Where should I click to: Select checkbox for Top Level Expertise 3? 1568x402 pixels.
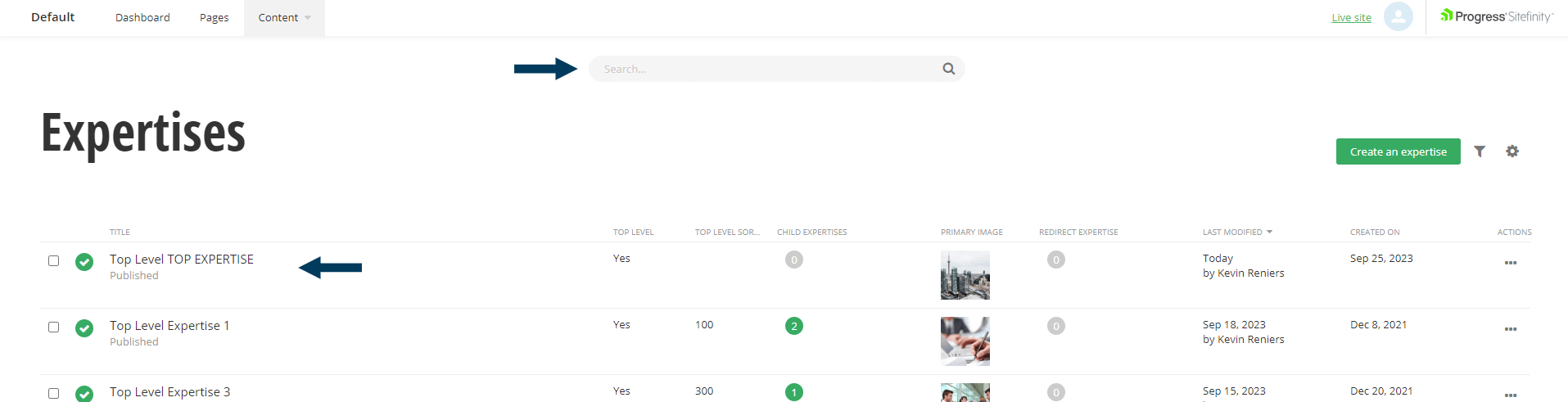(x=54, y=394)
